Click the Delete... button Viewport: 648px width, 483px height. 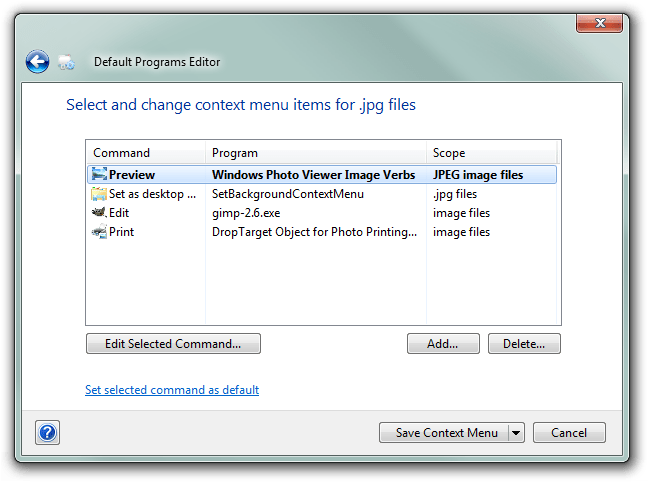coord(524,344)
